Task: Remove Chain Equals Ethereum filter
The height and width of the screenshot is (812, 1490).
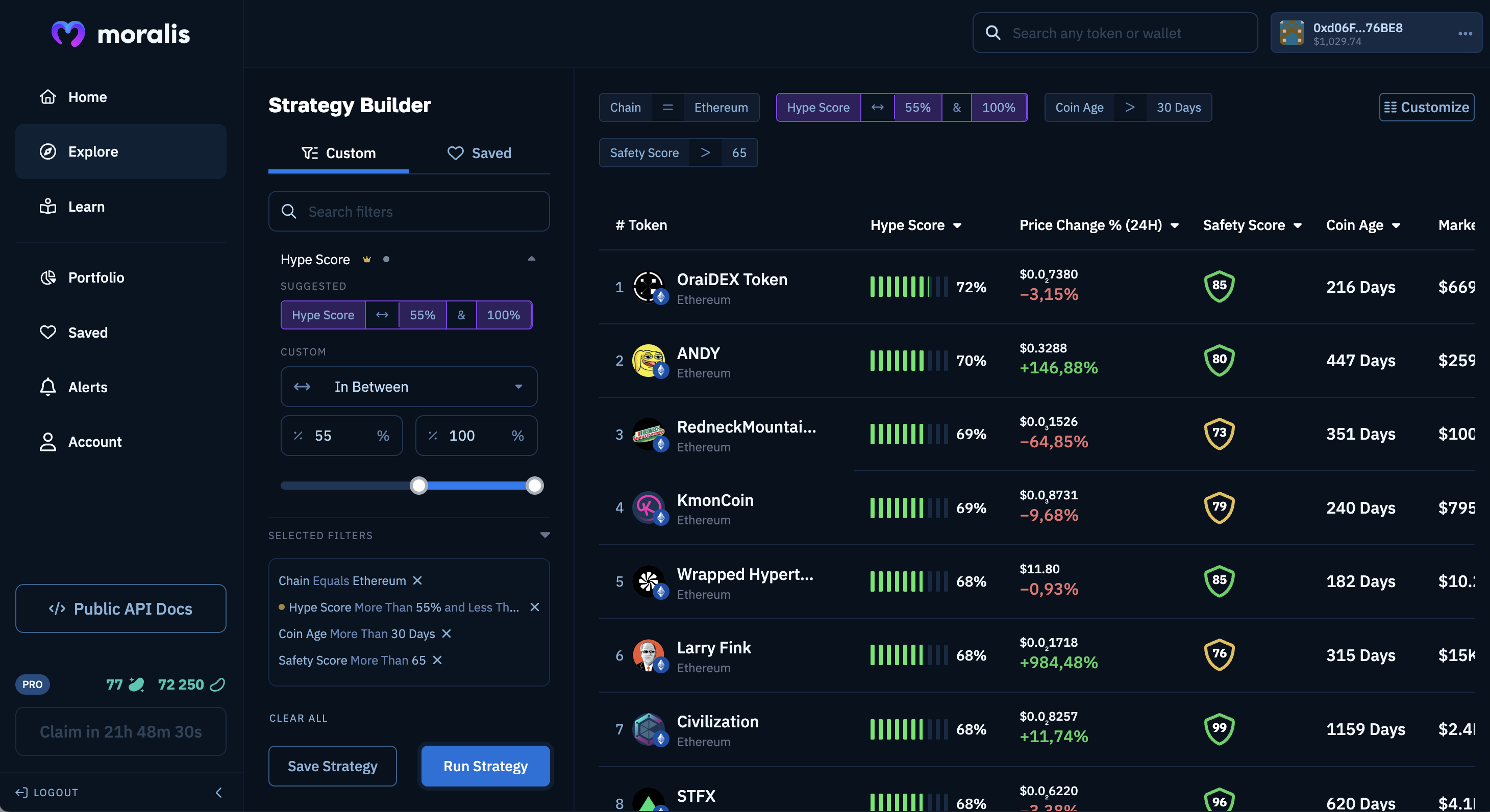Action: [417, 580]
